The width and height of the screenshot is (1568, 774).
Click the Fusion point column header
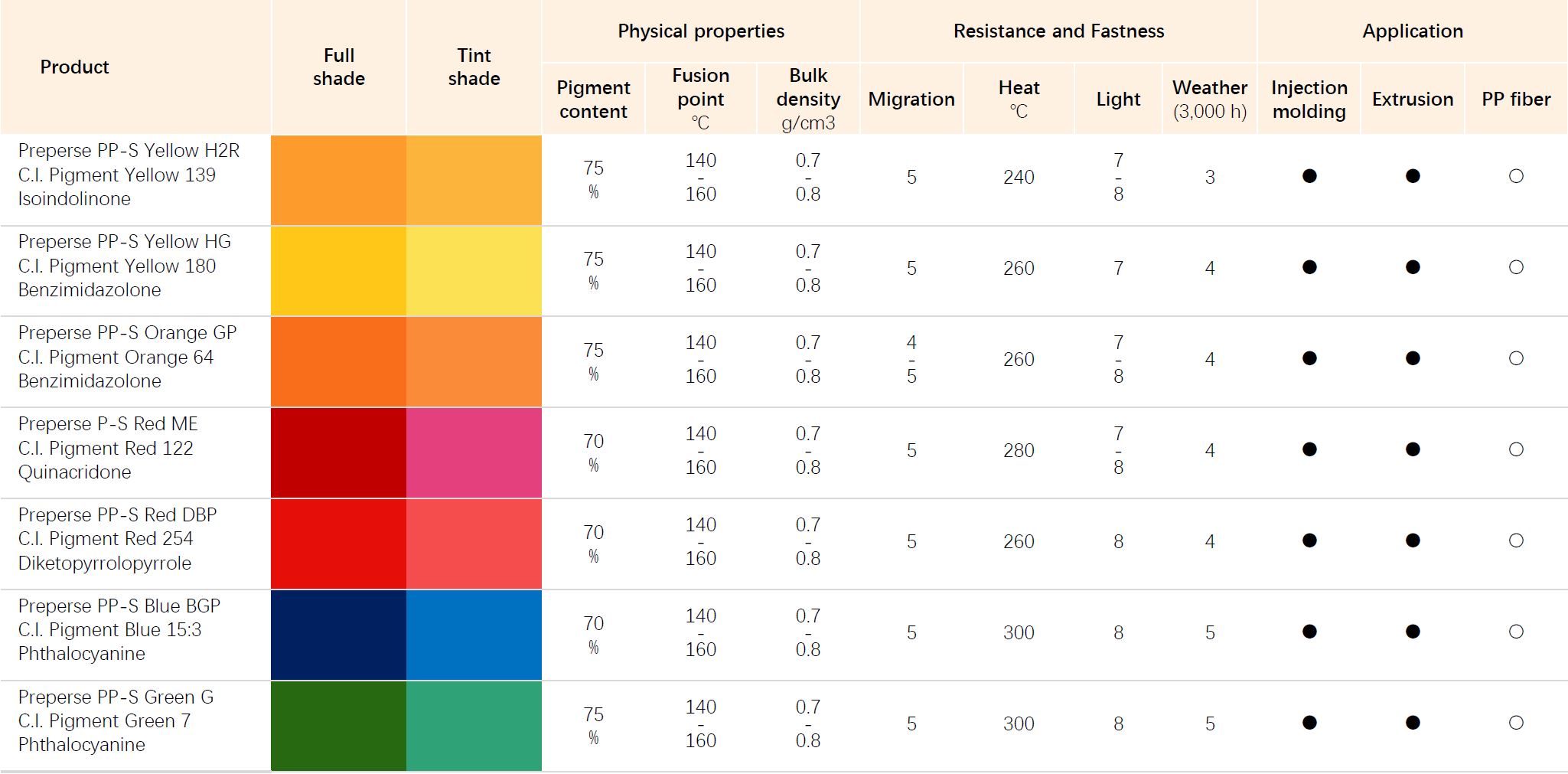click(x=701, y=99)
